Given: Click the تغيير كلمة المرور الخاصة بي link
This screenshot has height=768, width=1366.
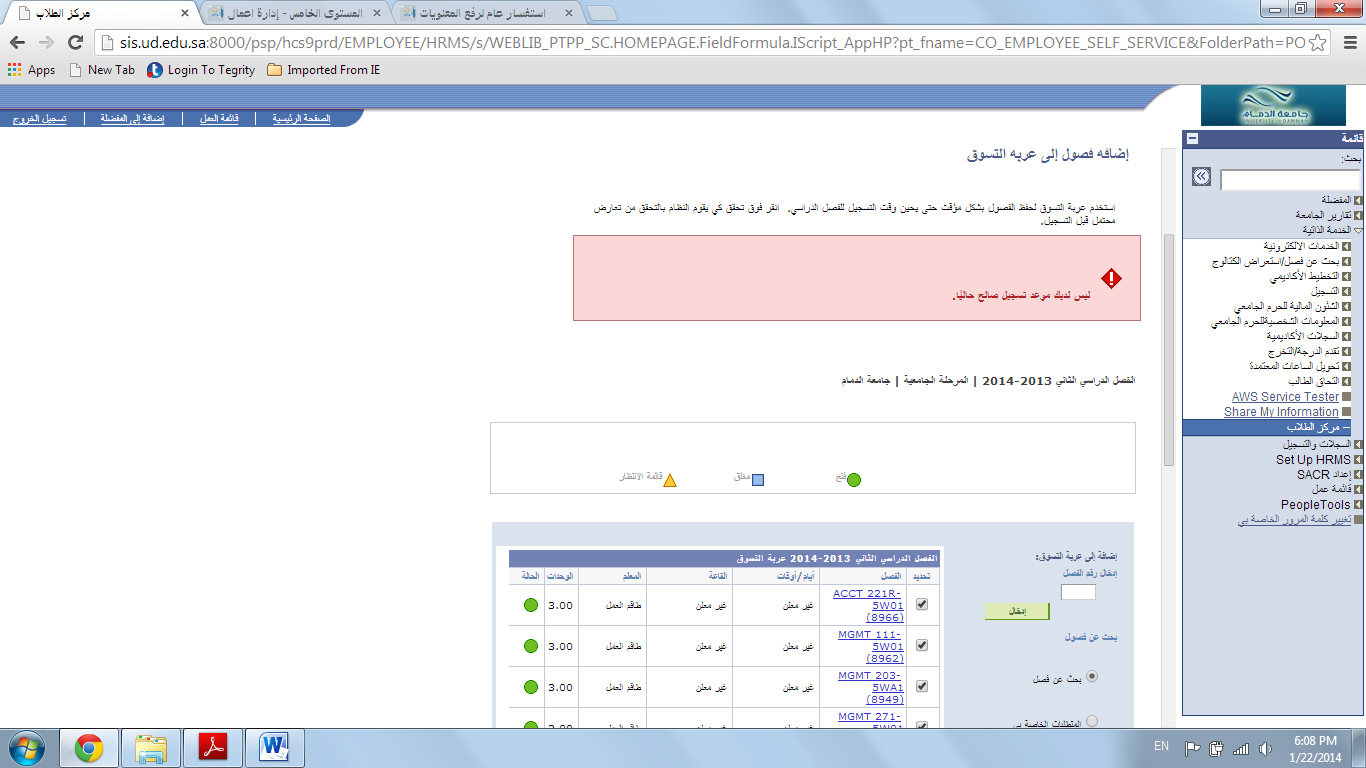Looking at the screenshot, I should (x=1294, y=520).
